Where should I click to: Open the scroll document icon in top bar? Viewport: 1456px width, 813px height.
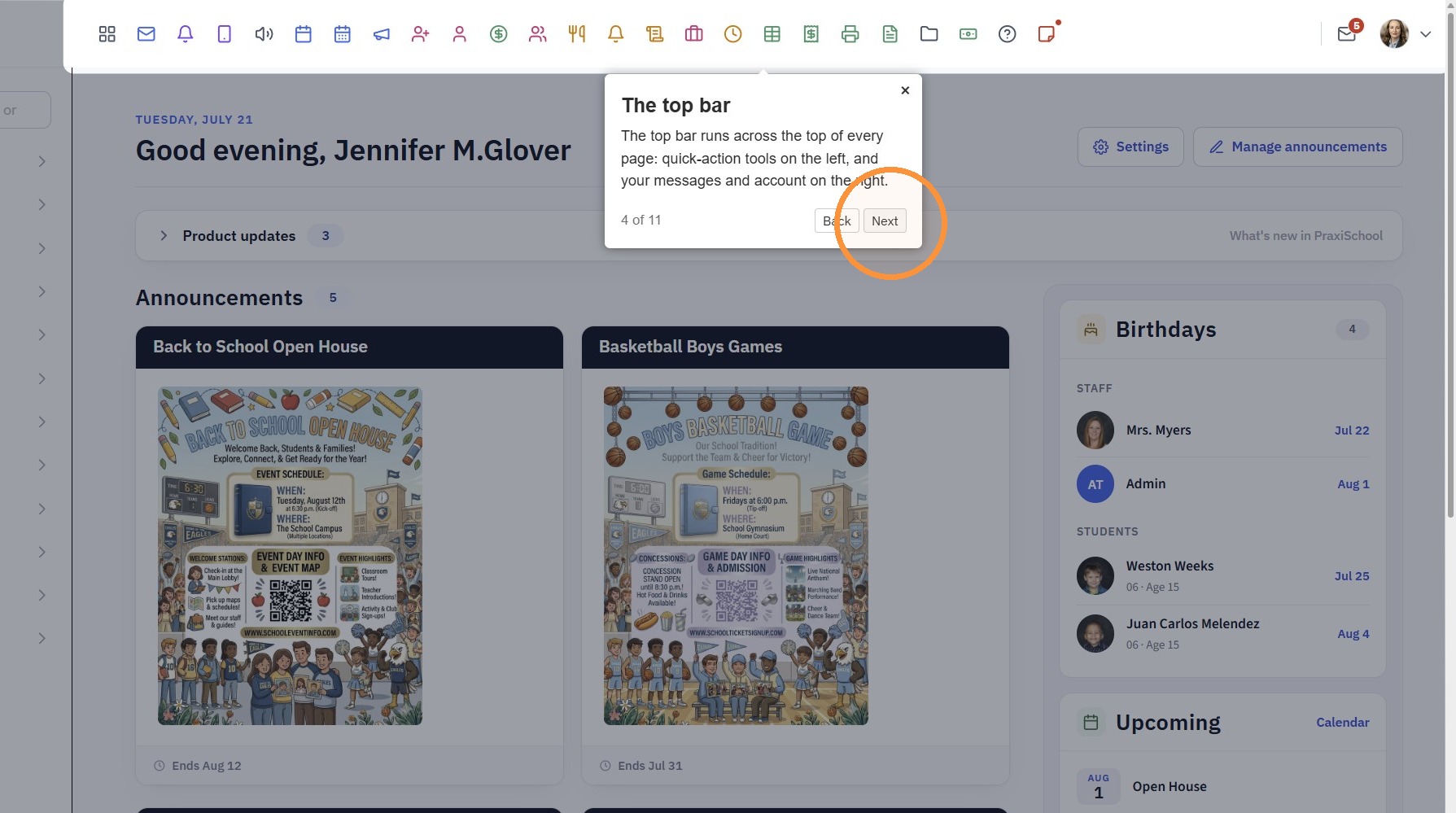pos(655,34)
